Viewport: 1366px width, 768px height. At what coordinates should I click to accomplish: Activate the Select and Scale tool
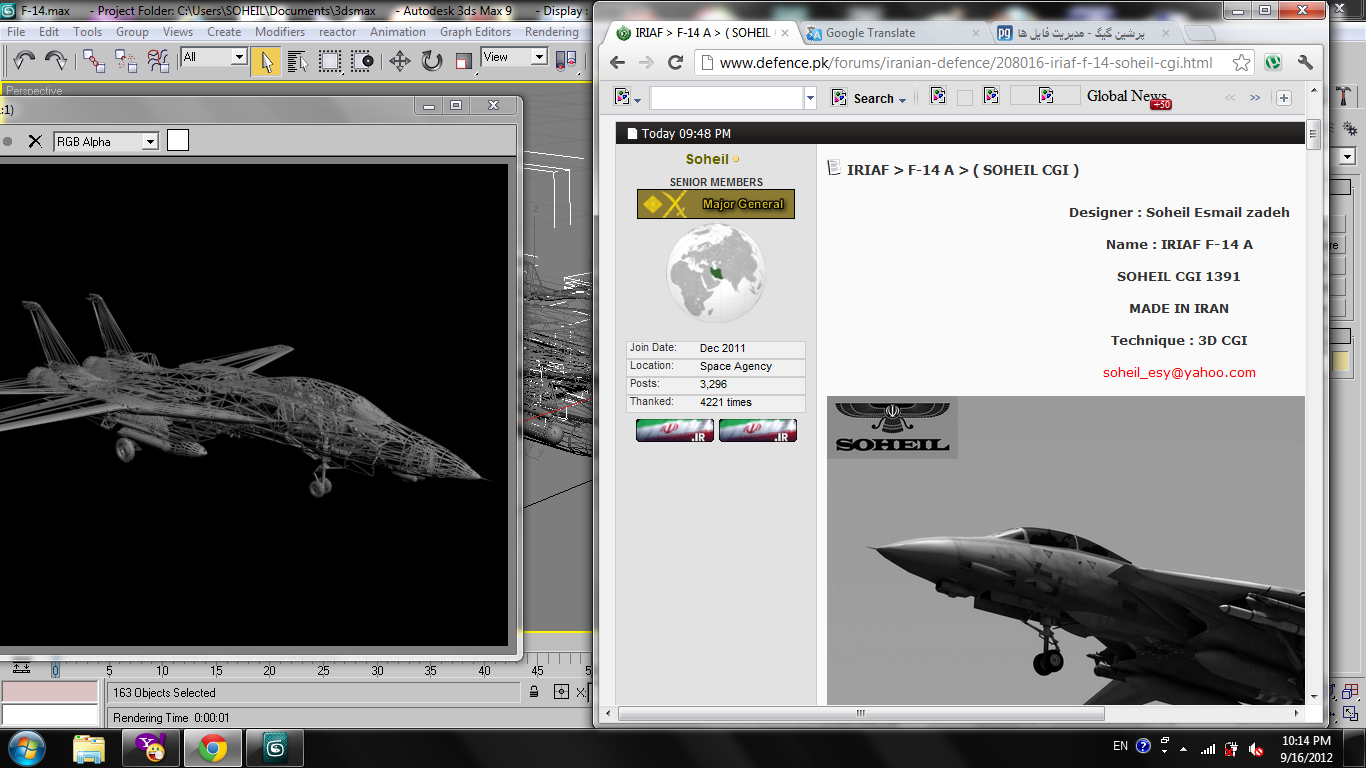point(463,61)
